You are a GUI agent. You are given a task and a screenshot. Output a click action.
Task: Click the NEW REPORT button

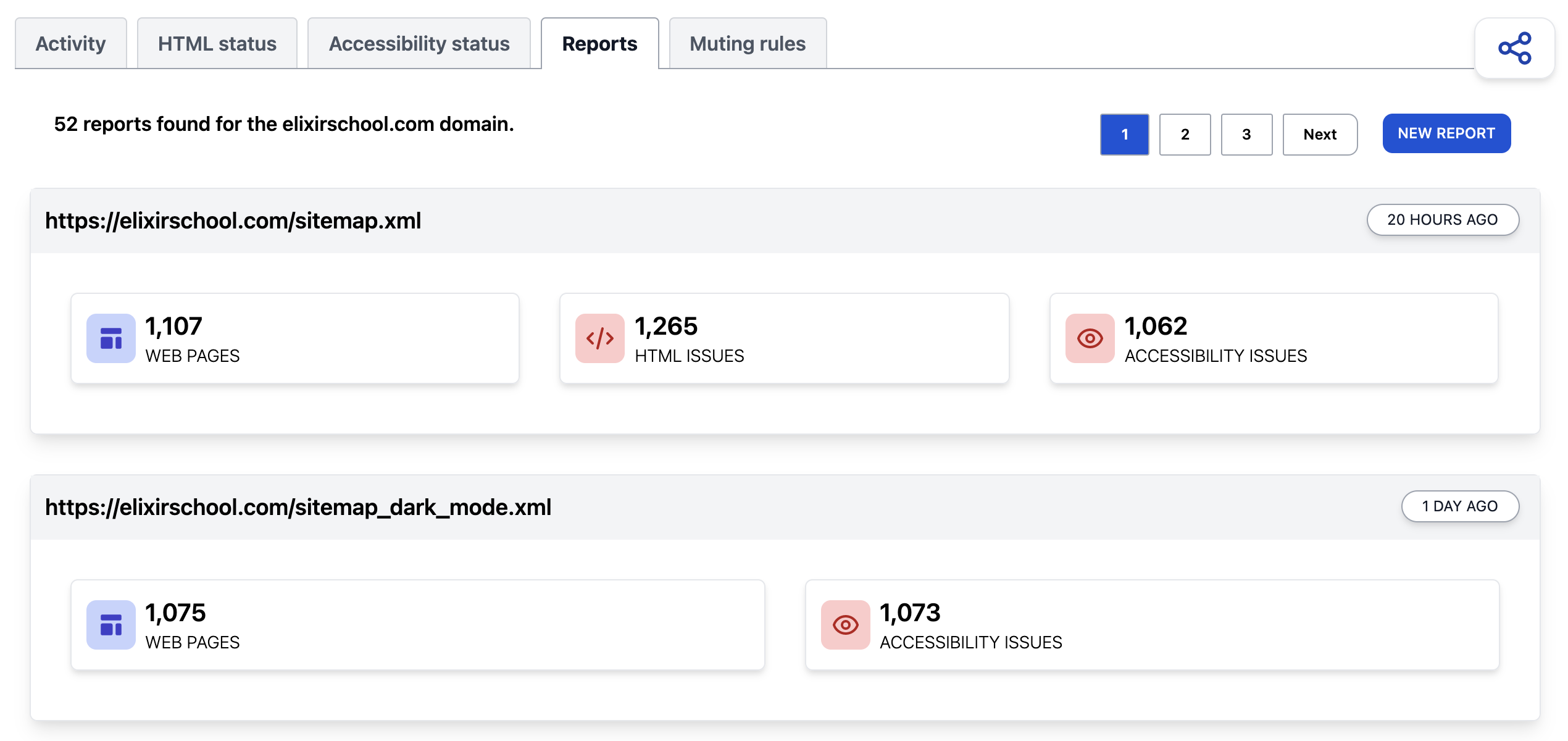click(x=1447, y=132)
